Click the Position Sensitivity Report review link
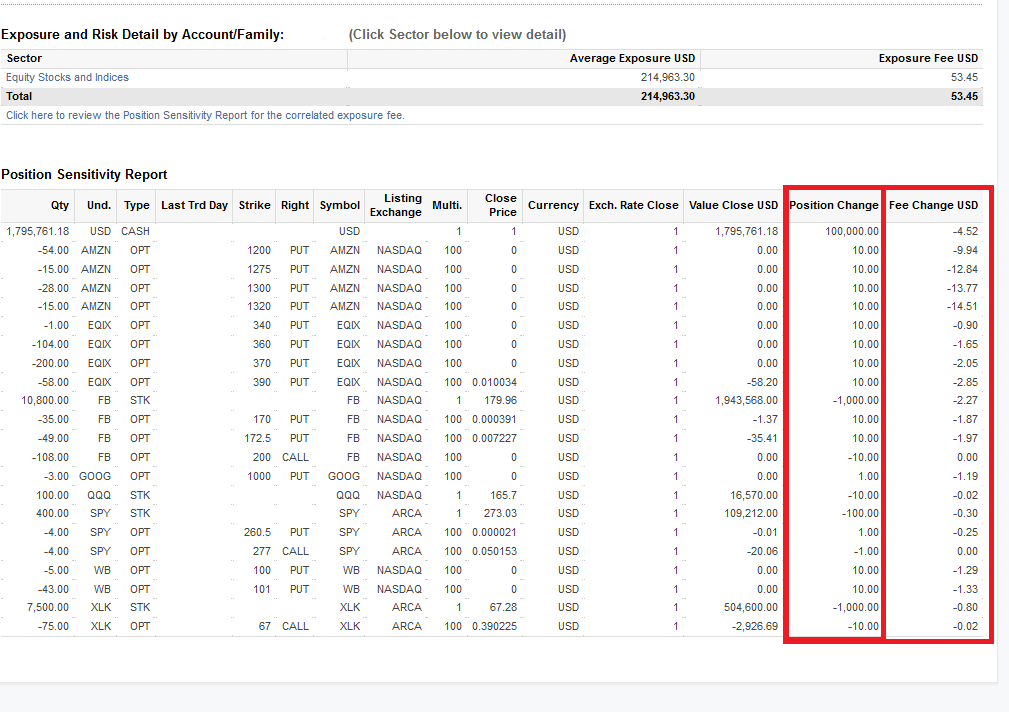This screenshot has width=1009, height=712. pos(205,115)
